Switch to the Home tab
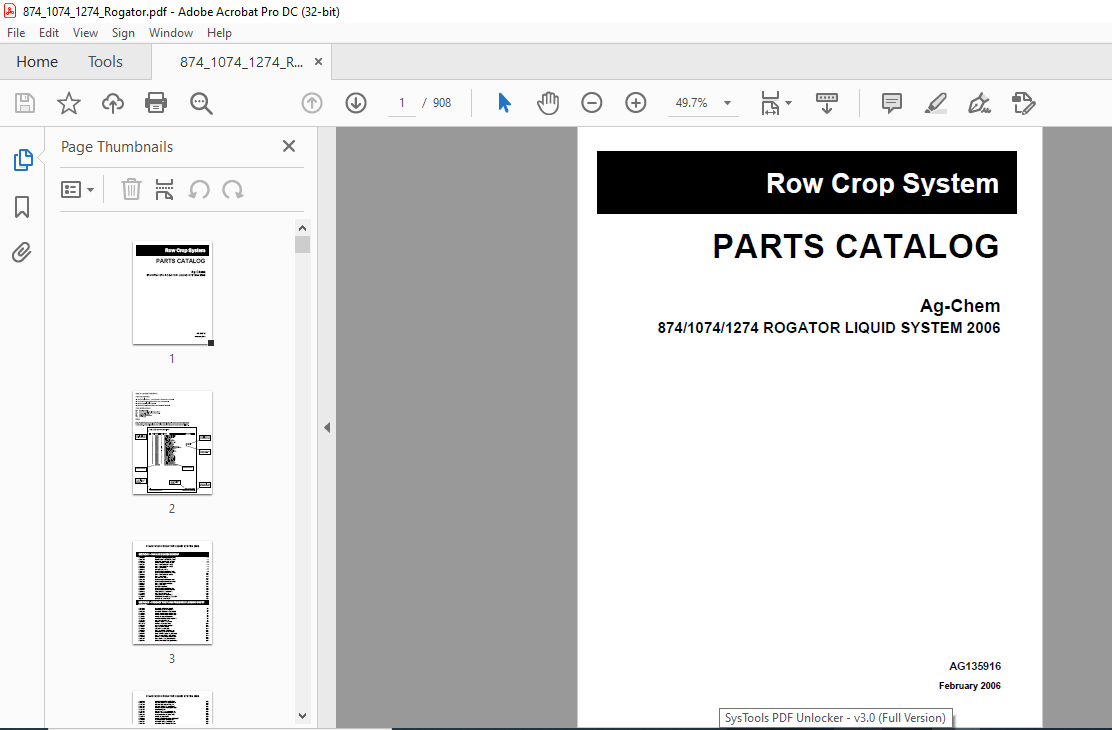This screenshot has width=1112, height=730. (x=37, y=62)
